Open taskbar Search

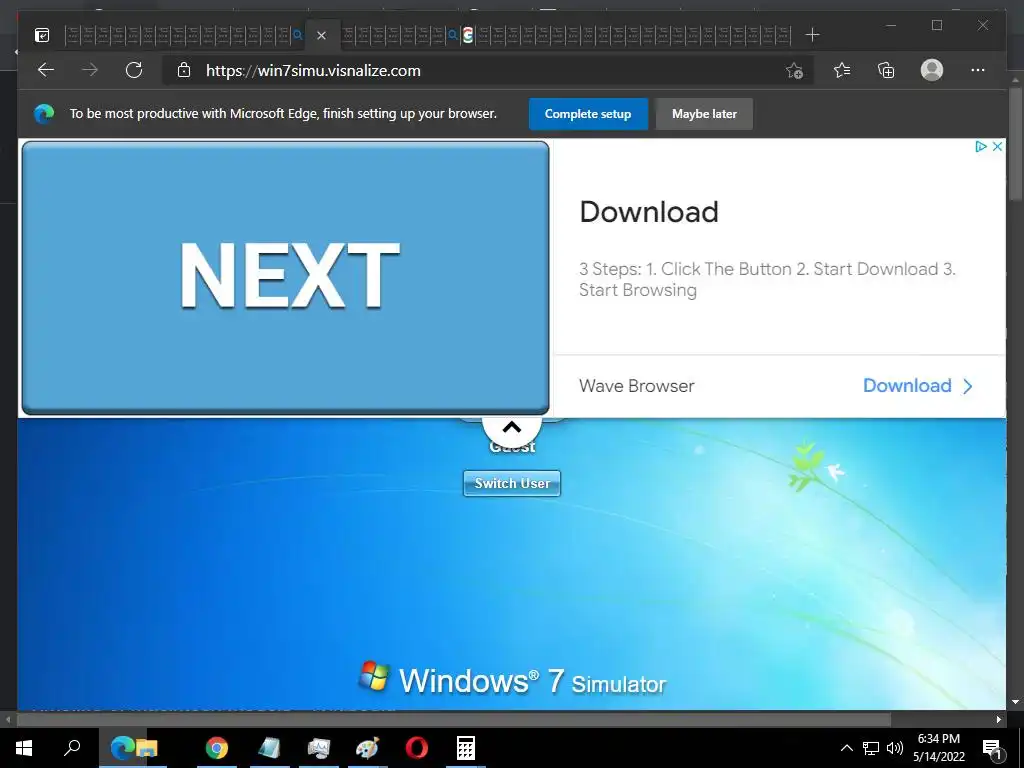(x=72, y=748)
